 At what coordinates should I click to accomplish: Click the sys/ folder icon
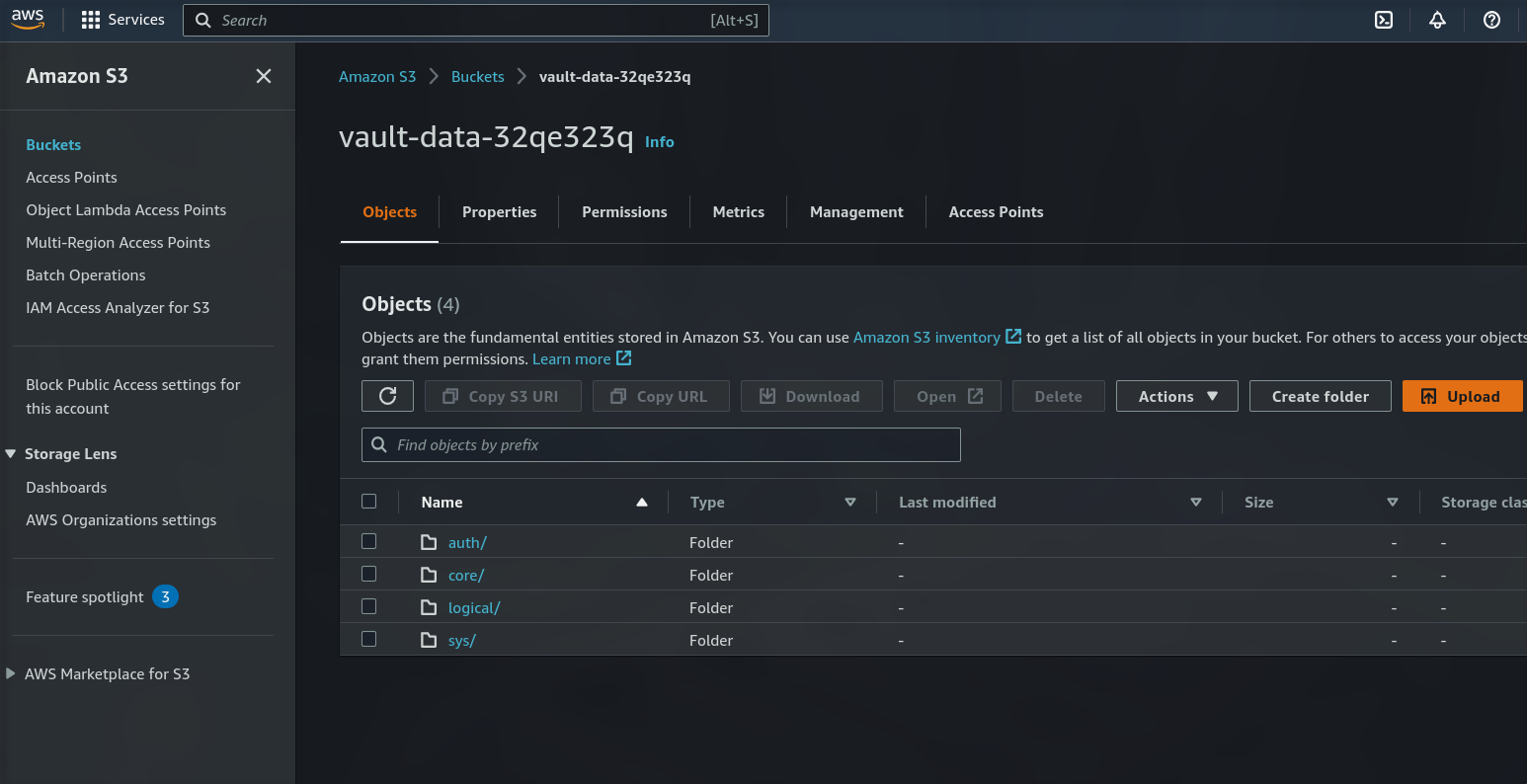(429, 640)
